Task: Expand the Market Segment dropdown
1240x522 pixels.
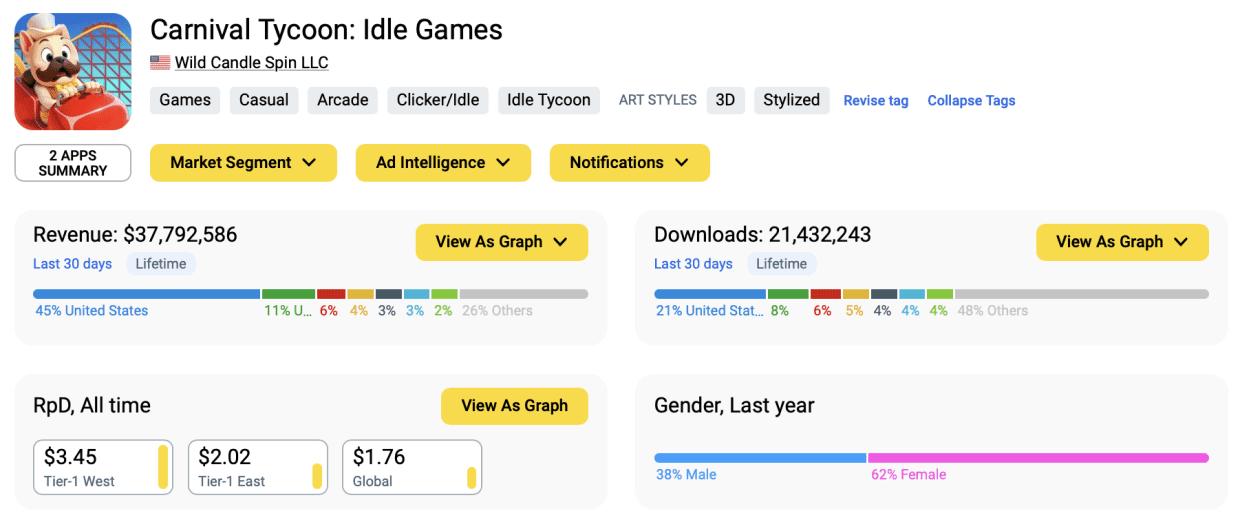Action: (x=243, y=163)
